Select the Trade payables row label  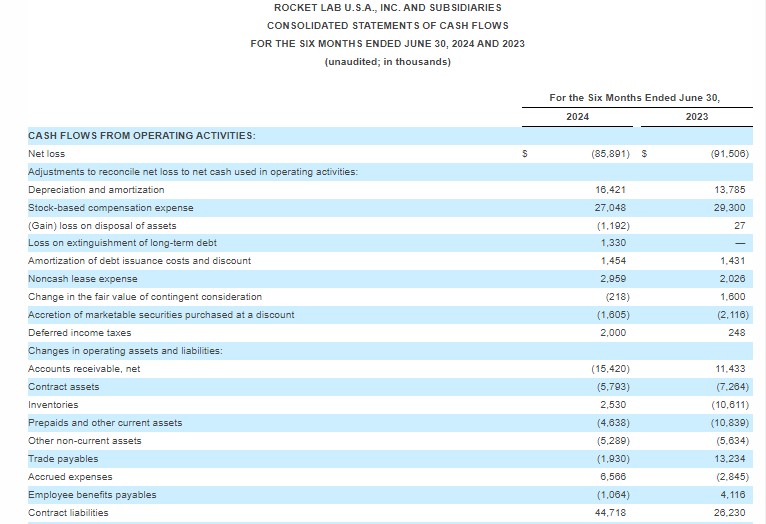pos(63,458)
